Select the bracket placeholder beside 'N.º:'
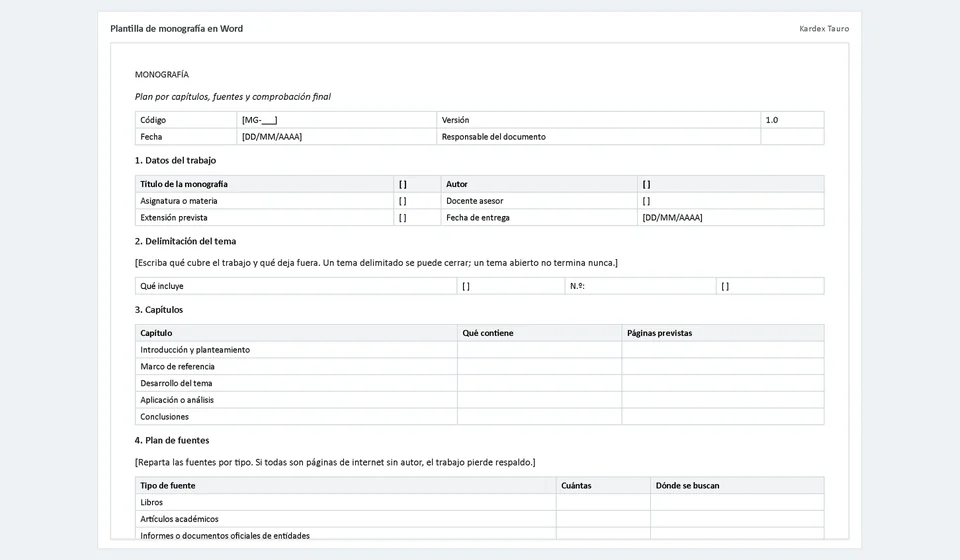This screenshot has height=560, width=960. pos(725,286)
